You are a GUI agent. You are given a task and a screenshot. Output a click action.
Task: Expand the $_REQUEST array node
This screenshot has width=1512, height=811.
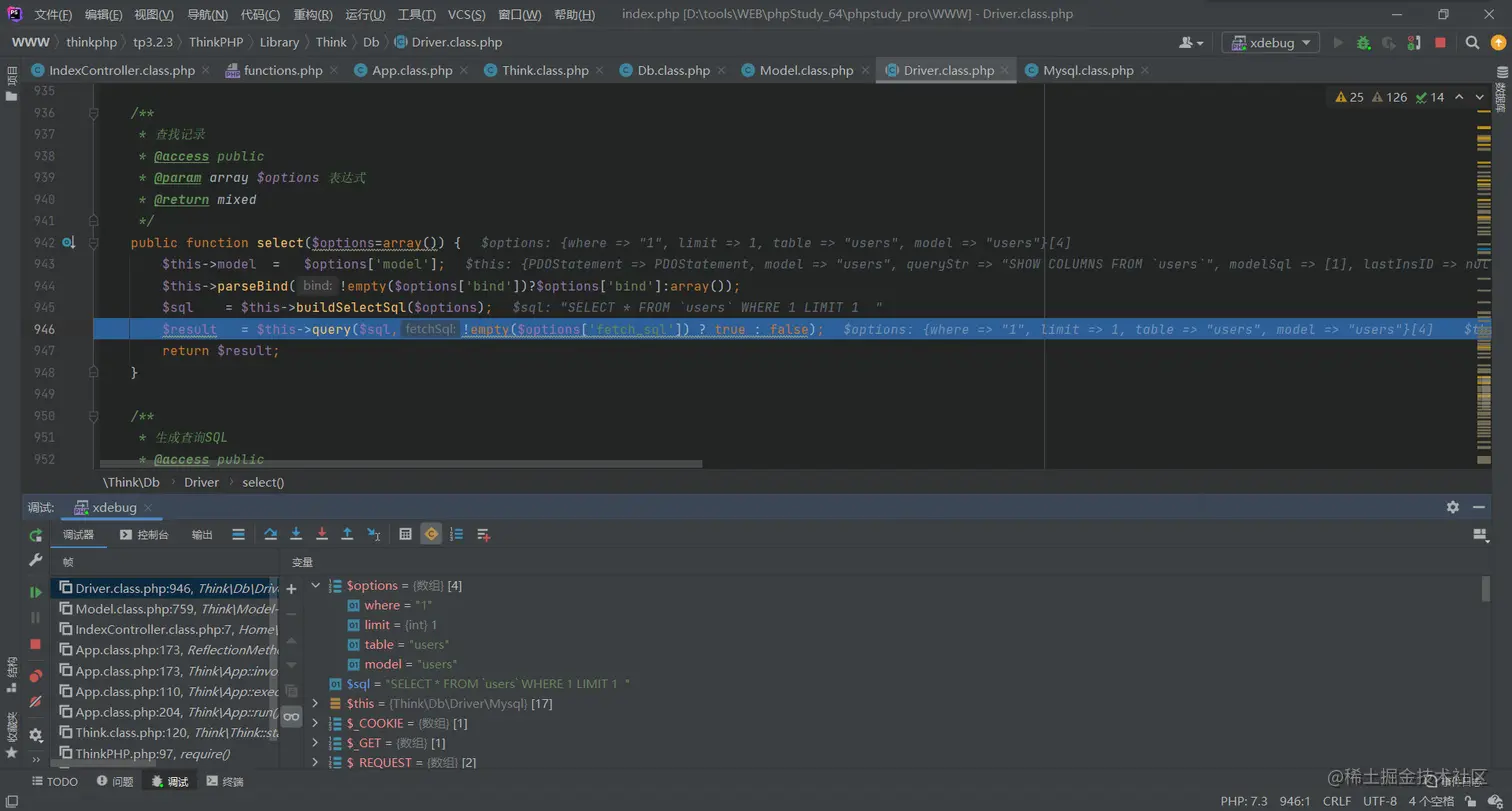coord(316,762)
